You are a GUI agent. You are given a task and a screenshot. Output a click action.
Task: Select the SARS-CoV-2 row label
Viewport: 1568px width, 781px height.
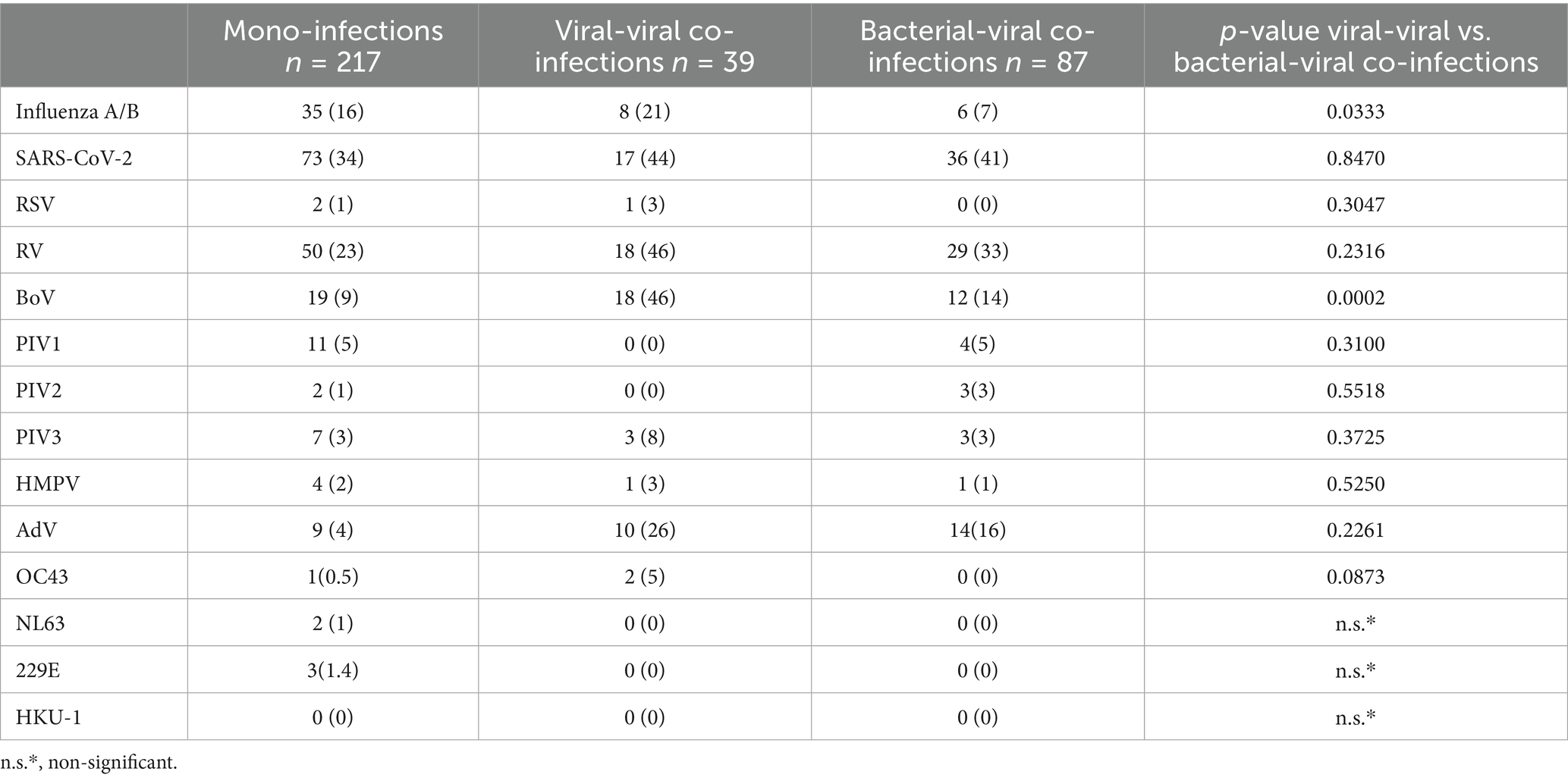(x=74, y=158)
